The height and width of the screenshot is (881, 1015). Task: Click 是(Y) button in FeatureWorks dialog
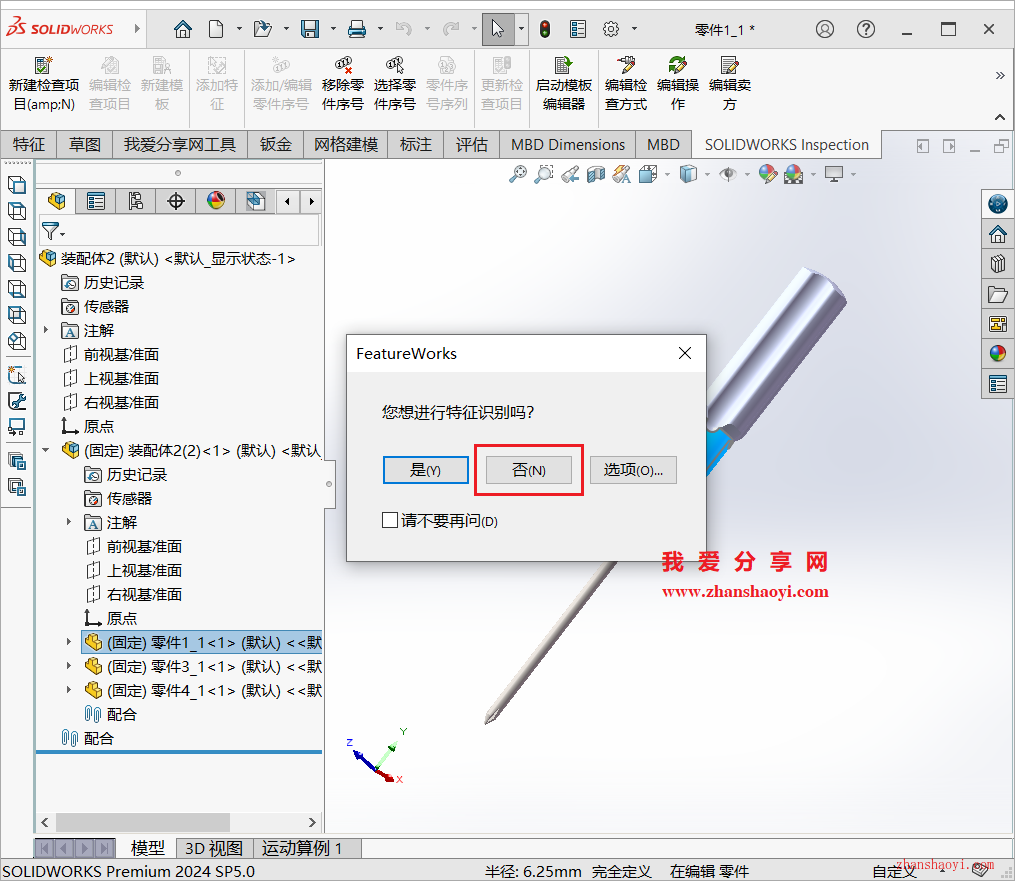pyautogui.click(x=425, y=470)
